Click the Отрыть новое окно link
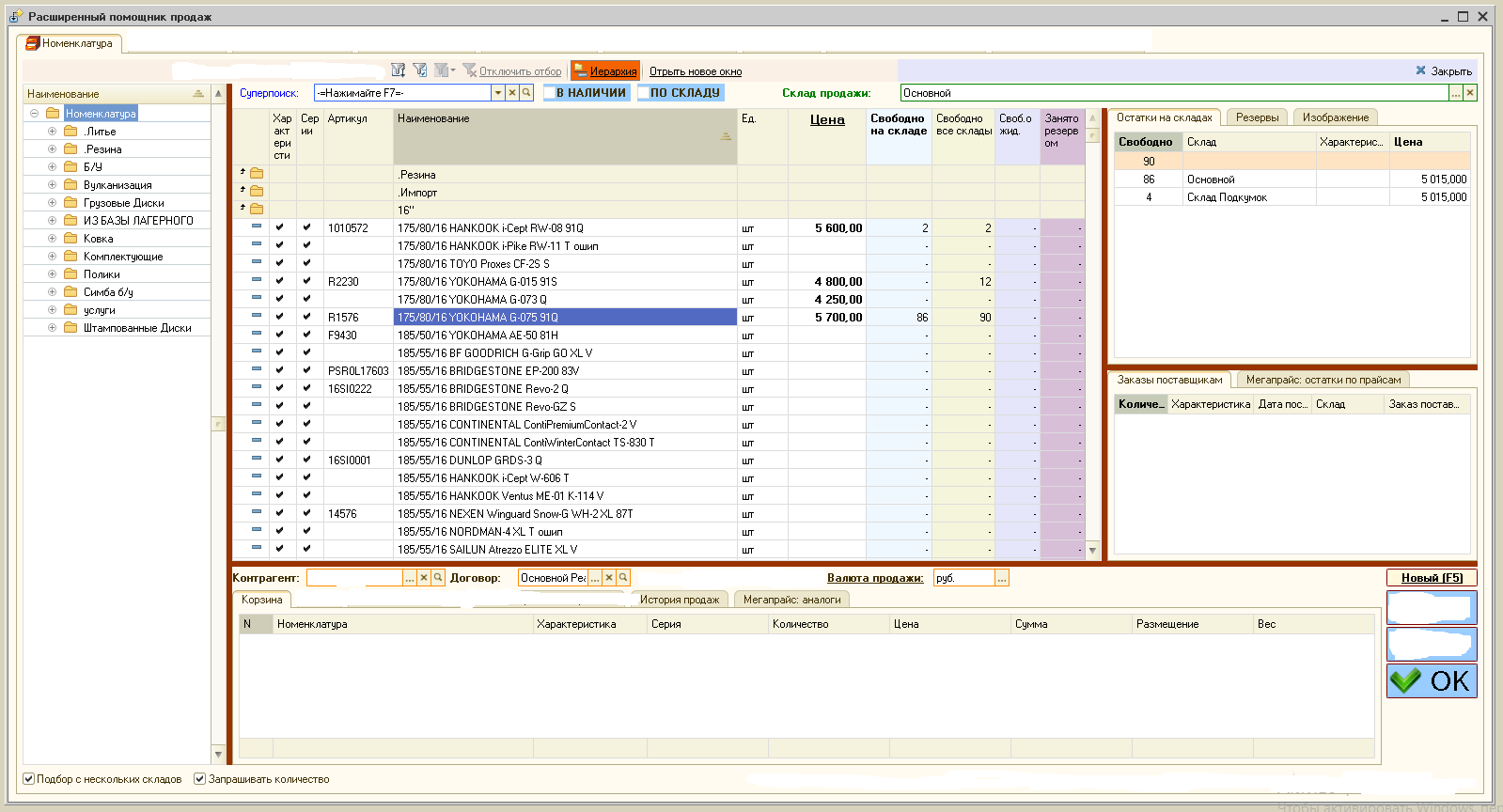This screenshot has height=812, width=1503. point(696,71)
